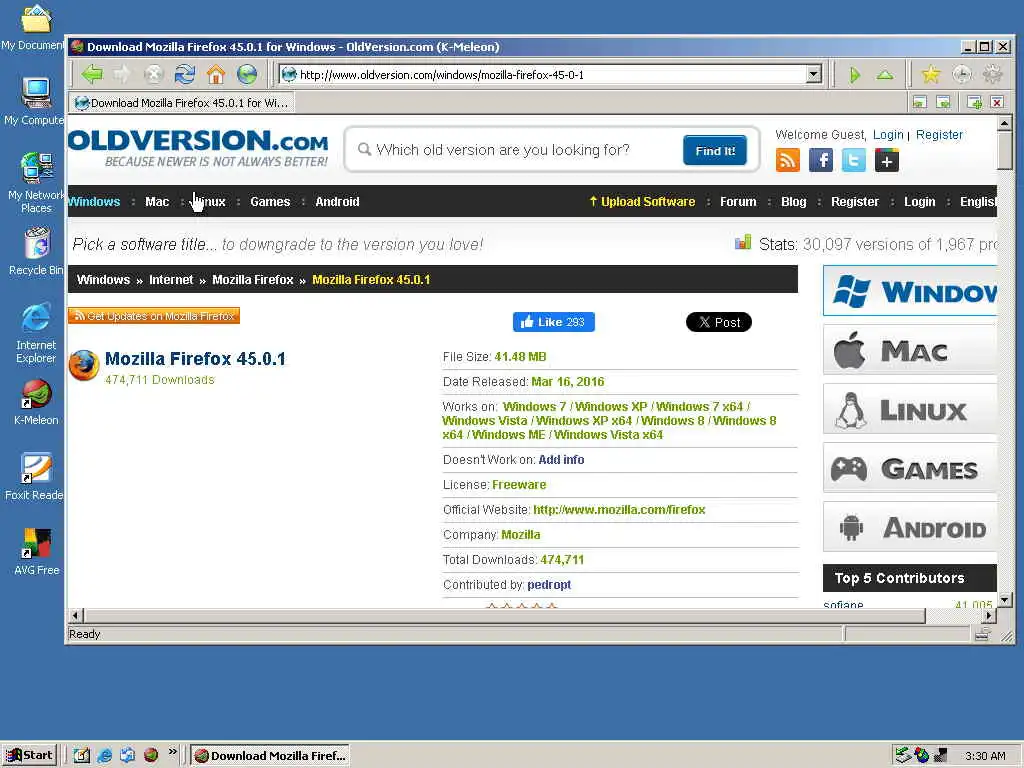The image size is (1024, 768).
Task: Click the taskbar clock showing 3:30 AM
Action: point(985,756)
